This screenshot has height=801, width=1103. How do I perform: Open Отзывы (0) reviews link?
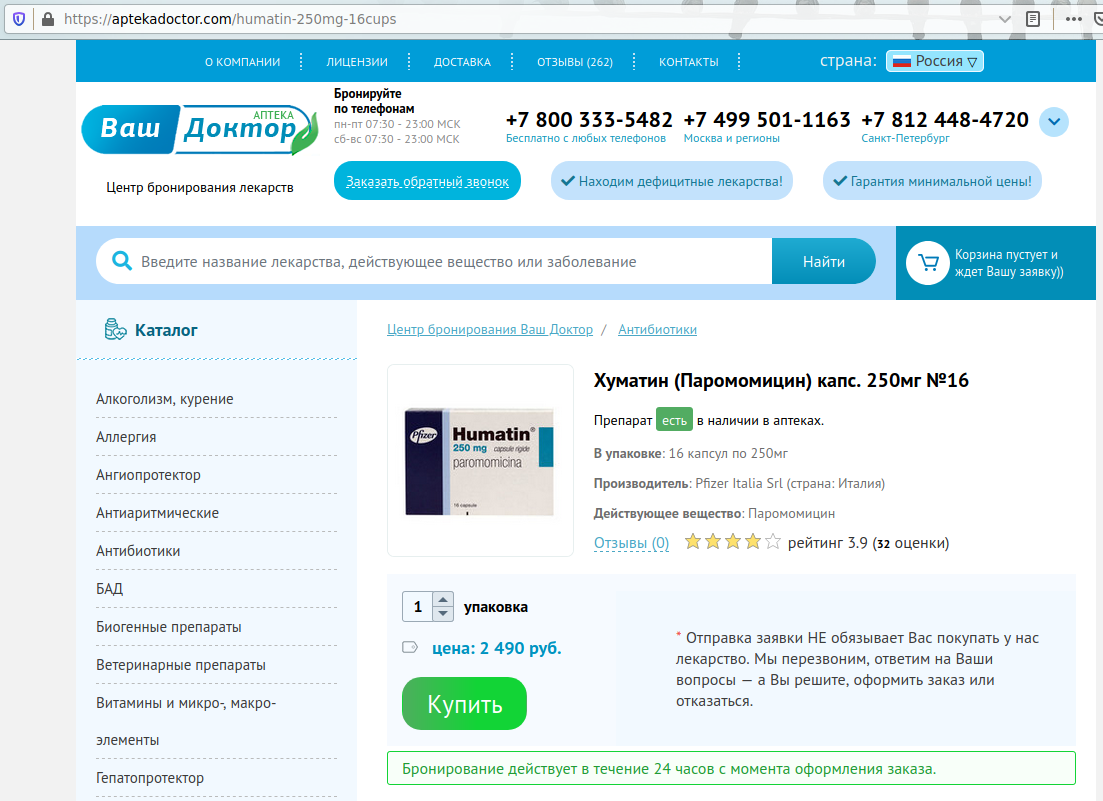631,543
